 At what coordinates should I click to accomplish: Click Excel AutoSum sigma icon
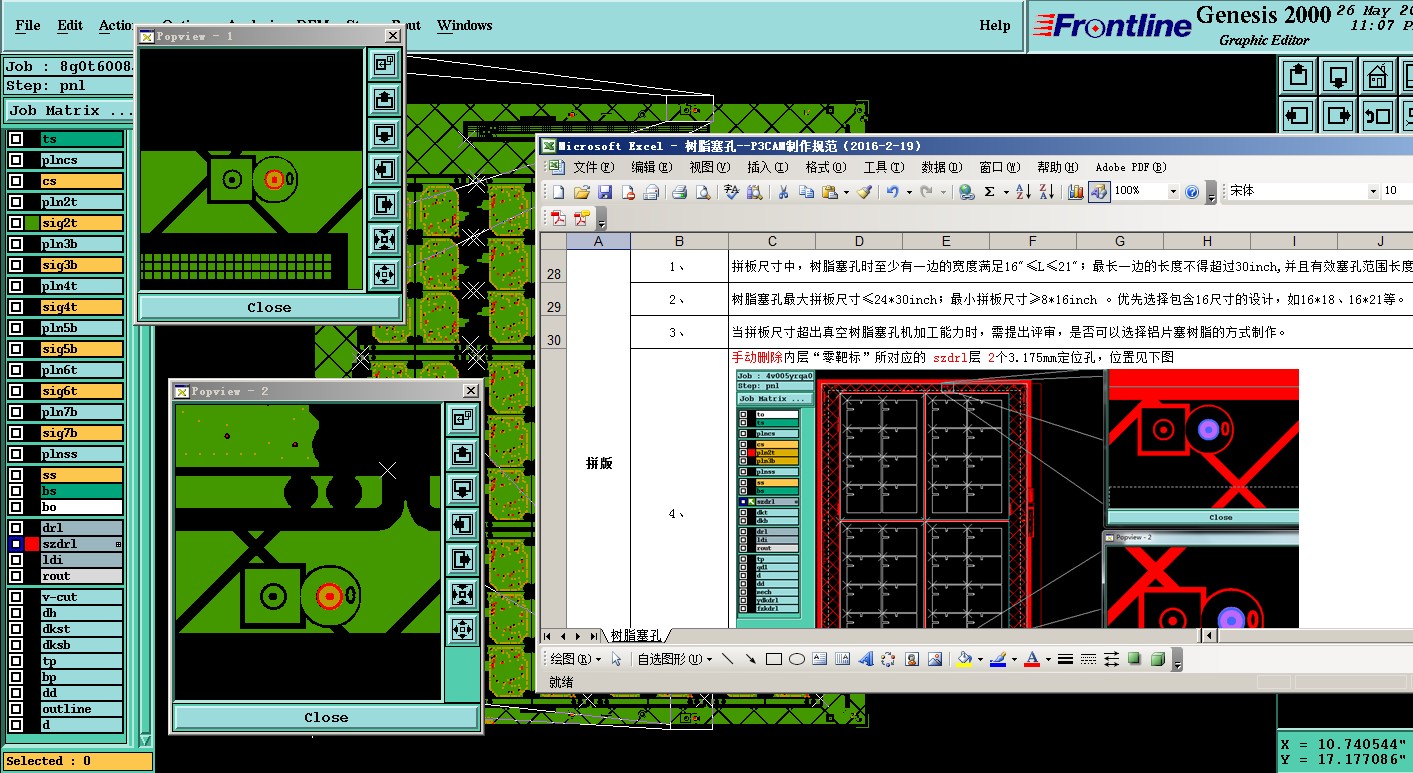coord(989,192)
